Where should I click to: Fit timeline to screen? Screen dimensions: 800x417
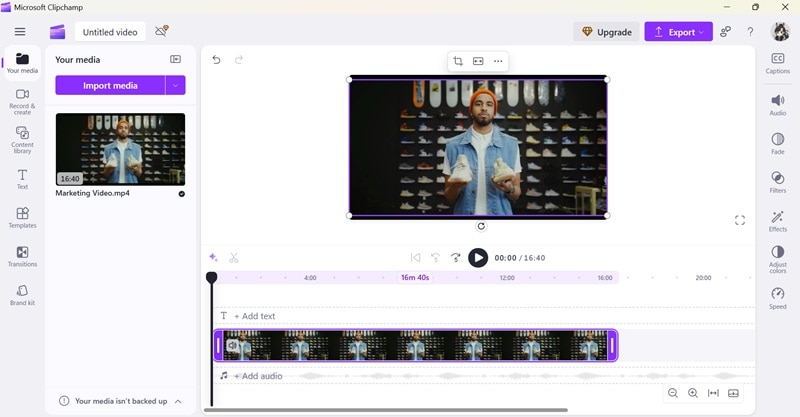coord(713,393)
